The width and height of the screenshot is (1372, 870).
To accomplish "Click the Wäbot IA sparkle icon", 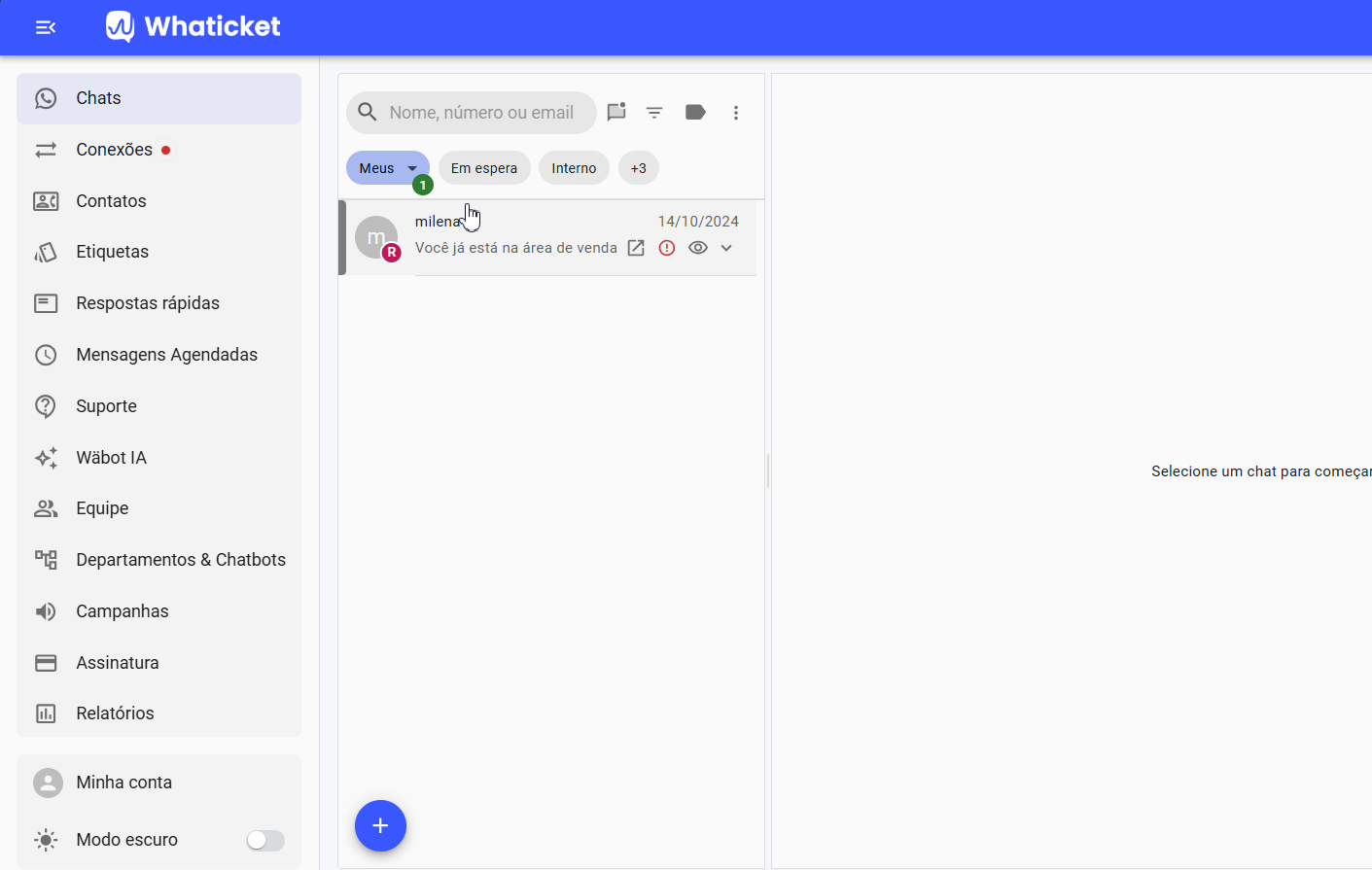I will (x=46, y=458).
